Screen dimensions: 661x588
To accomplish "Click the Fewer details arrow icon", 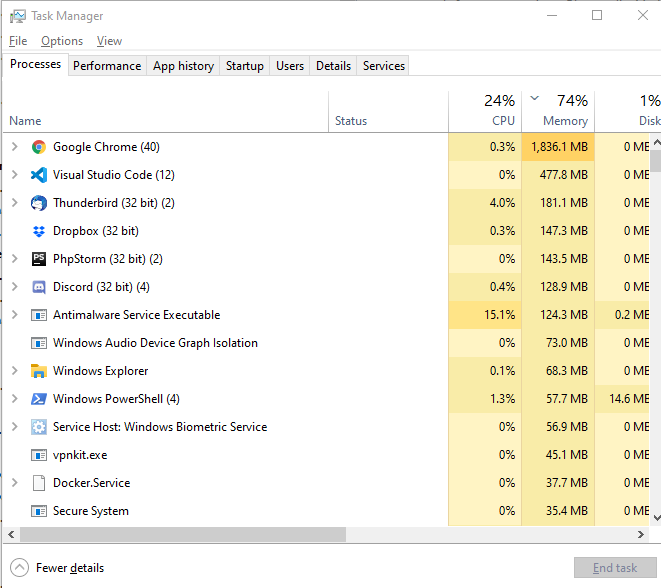I will [x=19, y=568].
